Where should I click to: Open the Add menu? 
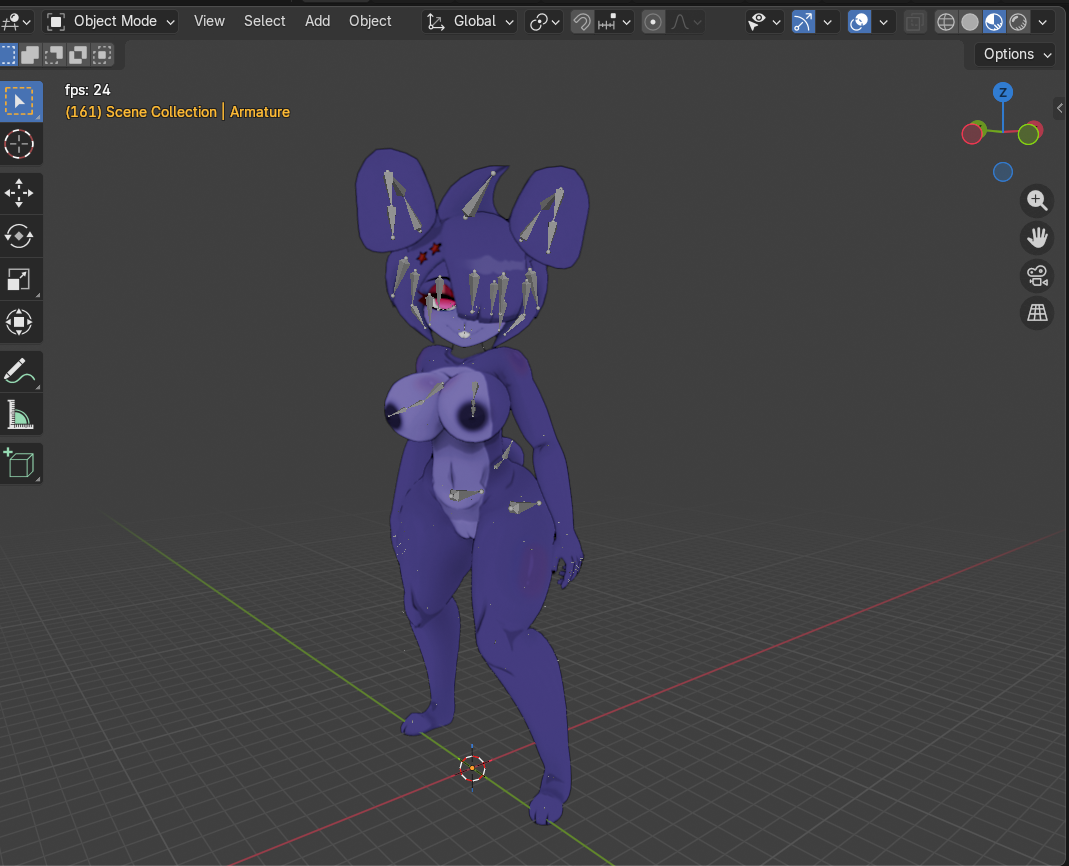point(317,21)
